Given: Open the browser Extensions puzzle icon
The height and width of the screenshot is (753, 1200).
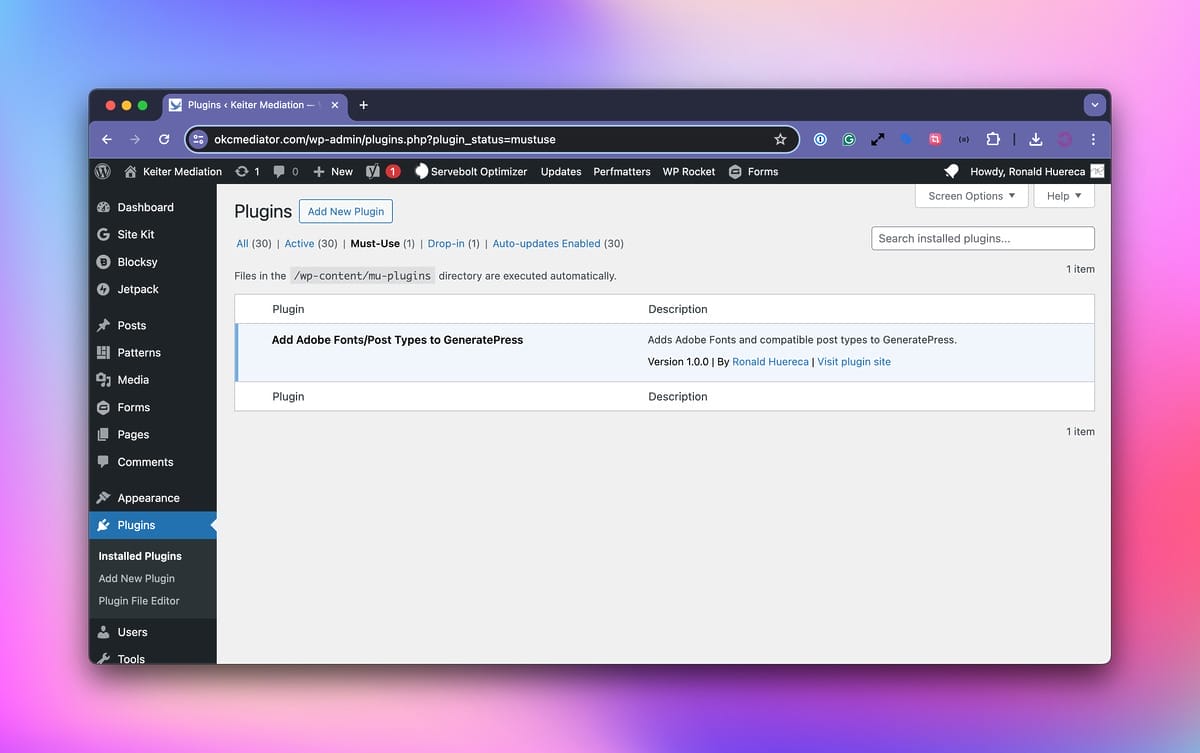Looking at the screenshot, I should 993,140.
